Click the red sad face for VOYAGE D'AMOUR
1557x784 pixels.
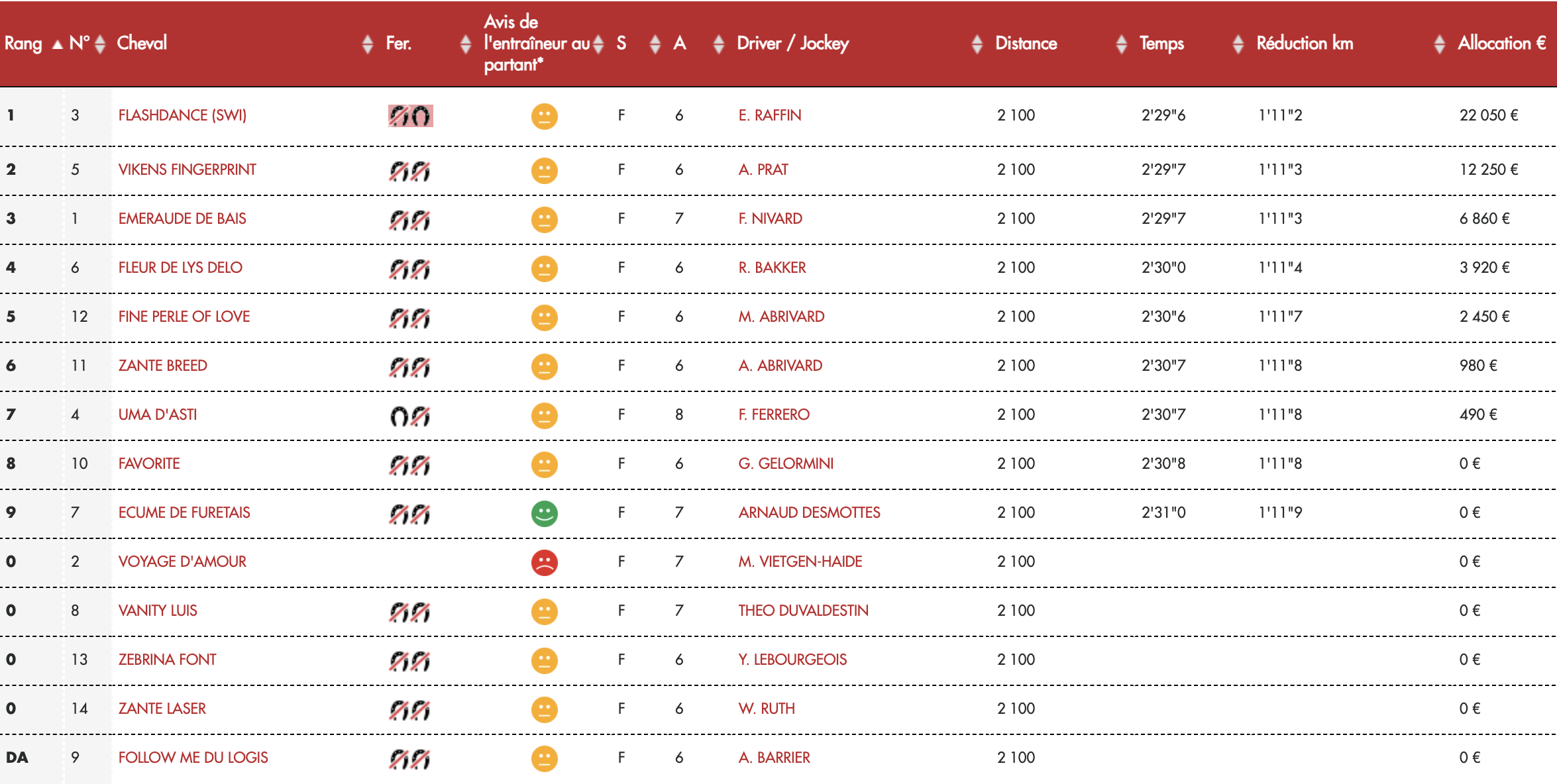(545, 563)
